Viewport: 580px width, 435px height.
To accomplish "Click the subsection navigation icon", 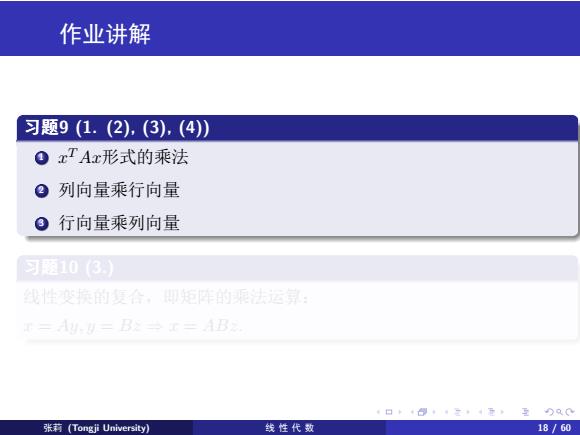I will pos(458,412).
